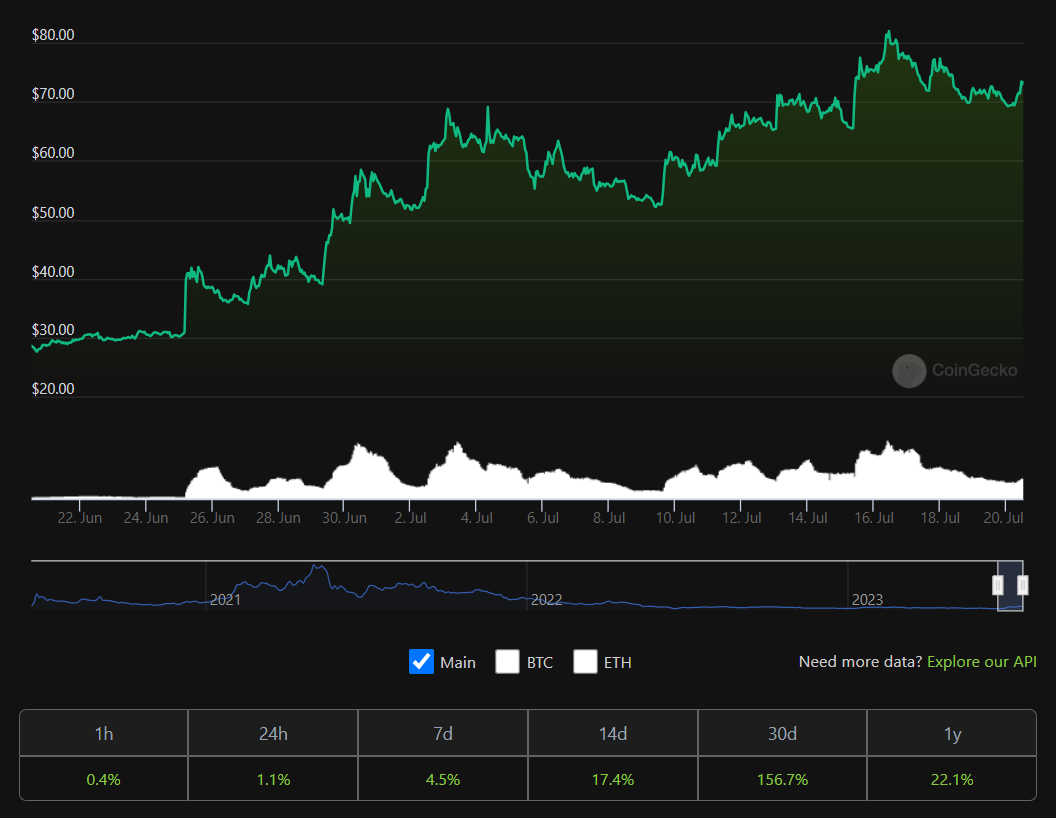
Task: Click the 2. Jul date label
Action: [x=410, y=518]
